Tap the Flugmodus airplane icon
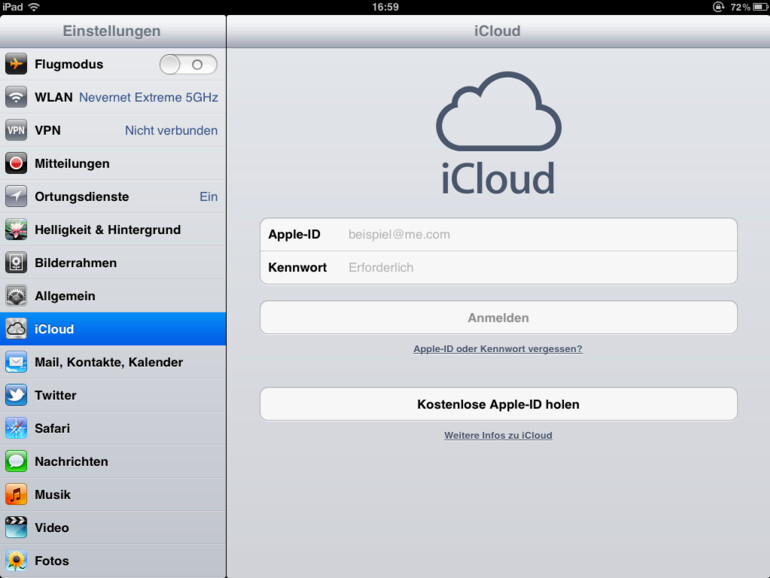 click(x=16, y=64)
